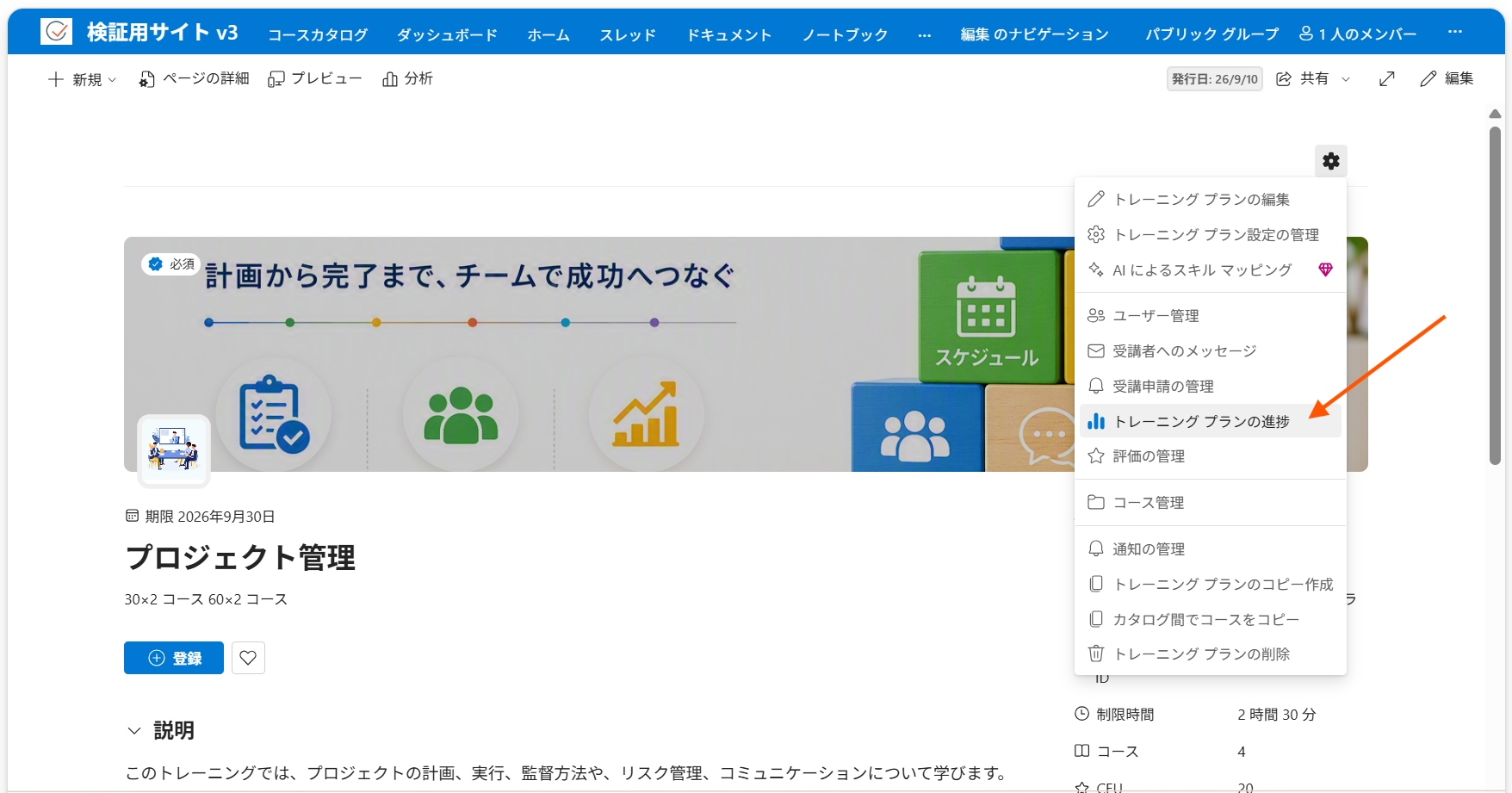
Task: Collapse the 説明 section
Action: pyautogui.click(x=134, y=730)
